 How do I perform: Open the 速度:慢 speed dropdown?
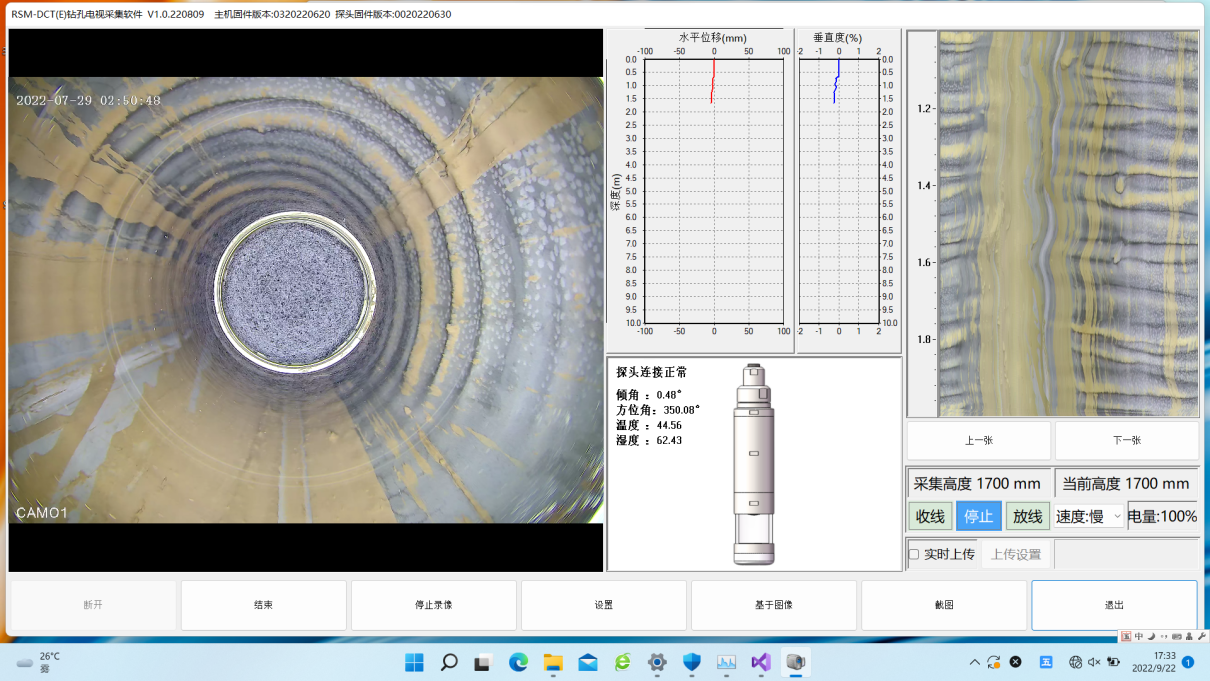click(x=1089, y=516)
